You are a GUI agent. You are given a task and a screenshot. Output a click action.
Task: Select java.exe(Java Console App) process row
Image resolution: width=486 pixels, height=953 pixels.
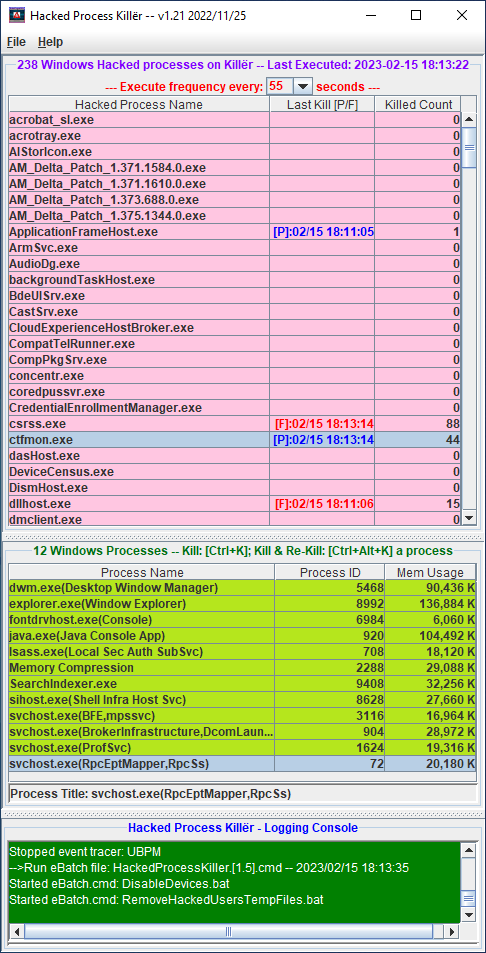[242, 636]
